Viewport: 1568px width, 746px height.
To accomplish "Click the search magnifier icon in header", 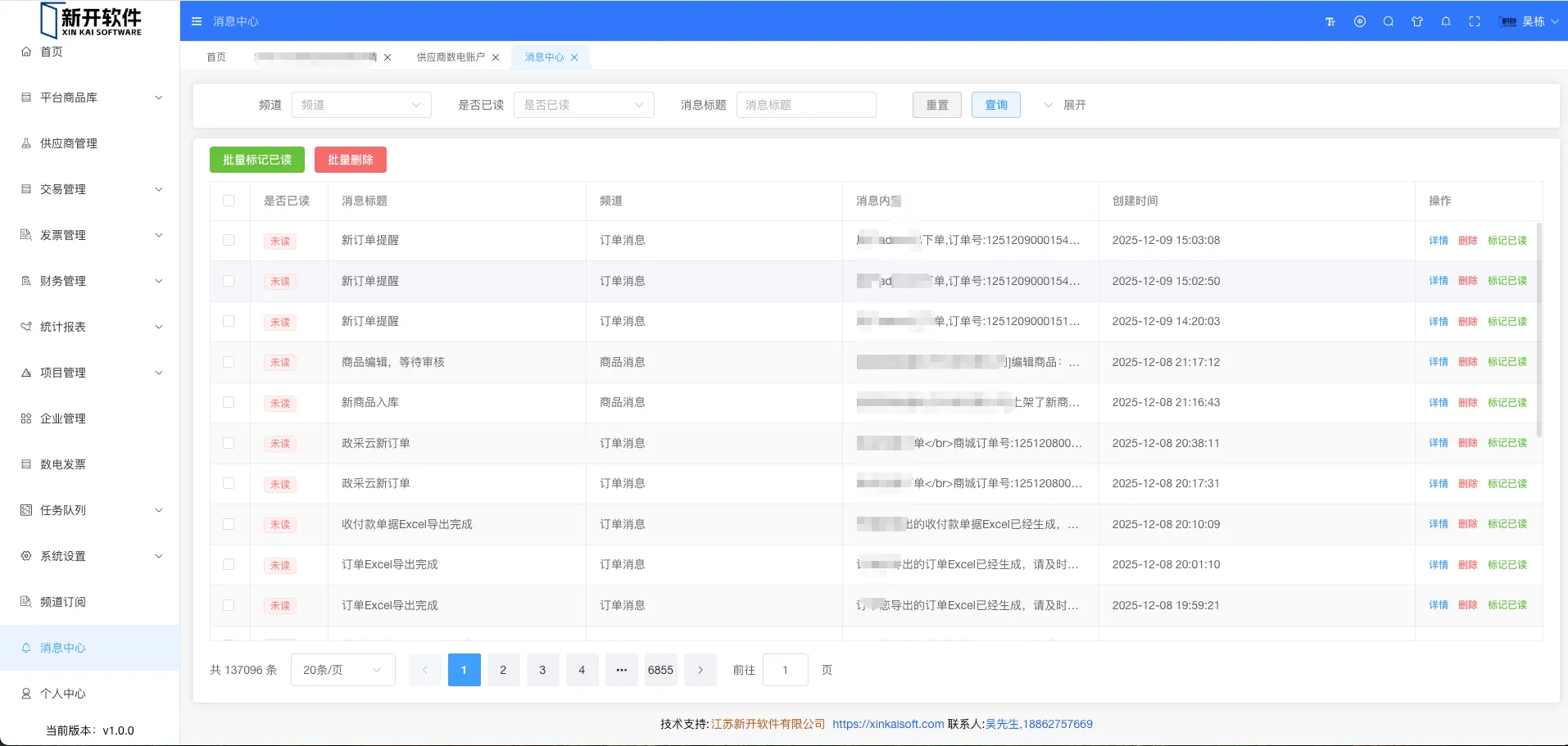I will [x=1389, y=22].
